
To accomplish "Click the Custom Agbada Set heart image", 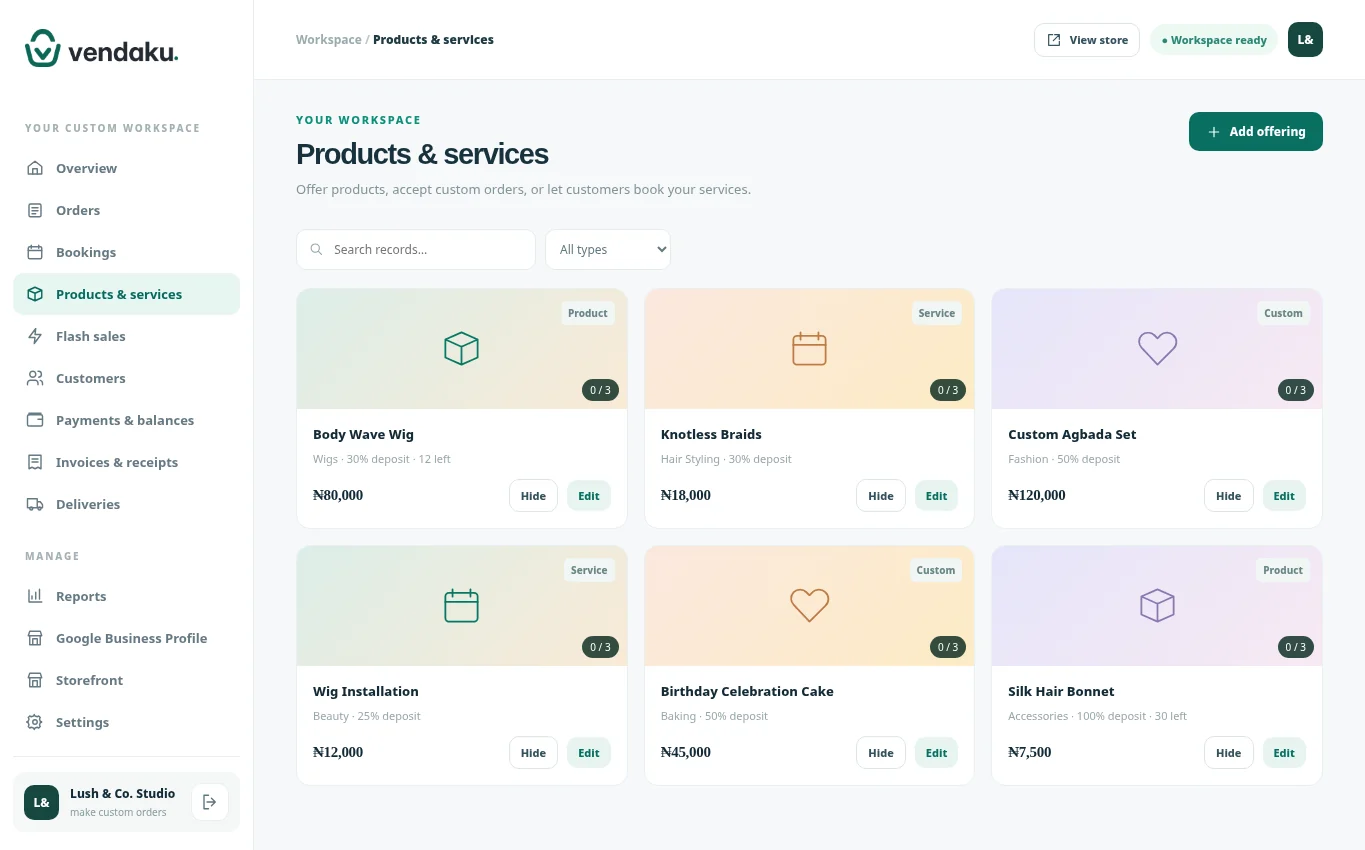I will point(1157,349).
